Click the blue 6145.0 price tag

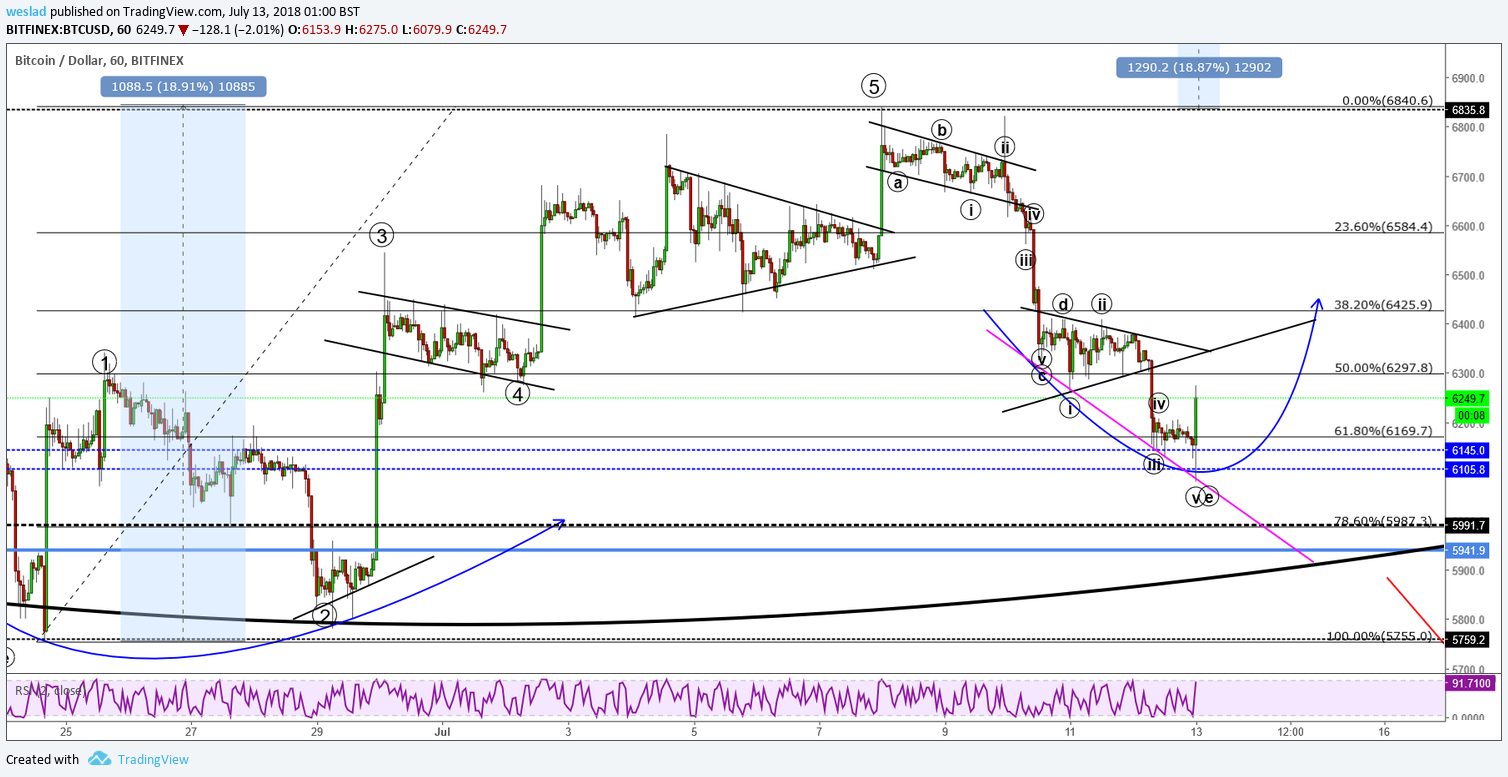click(1469, 451)
